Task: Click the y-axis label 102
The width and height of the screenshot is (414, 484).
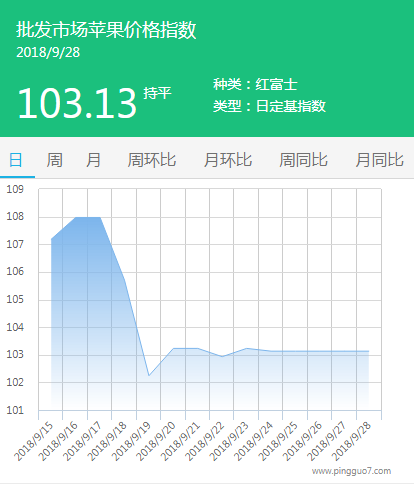Action: pos(15,382)
